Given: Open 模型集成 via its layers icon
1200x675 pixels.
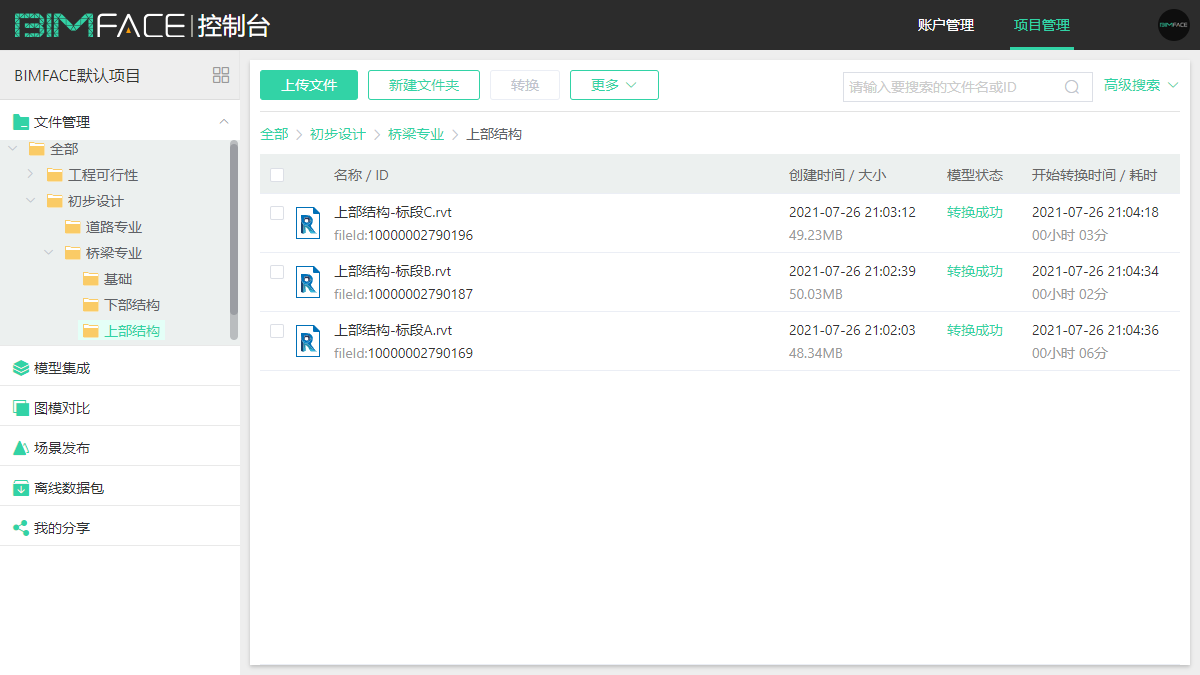Looking at the screenshot, I should click(21, 368).
